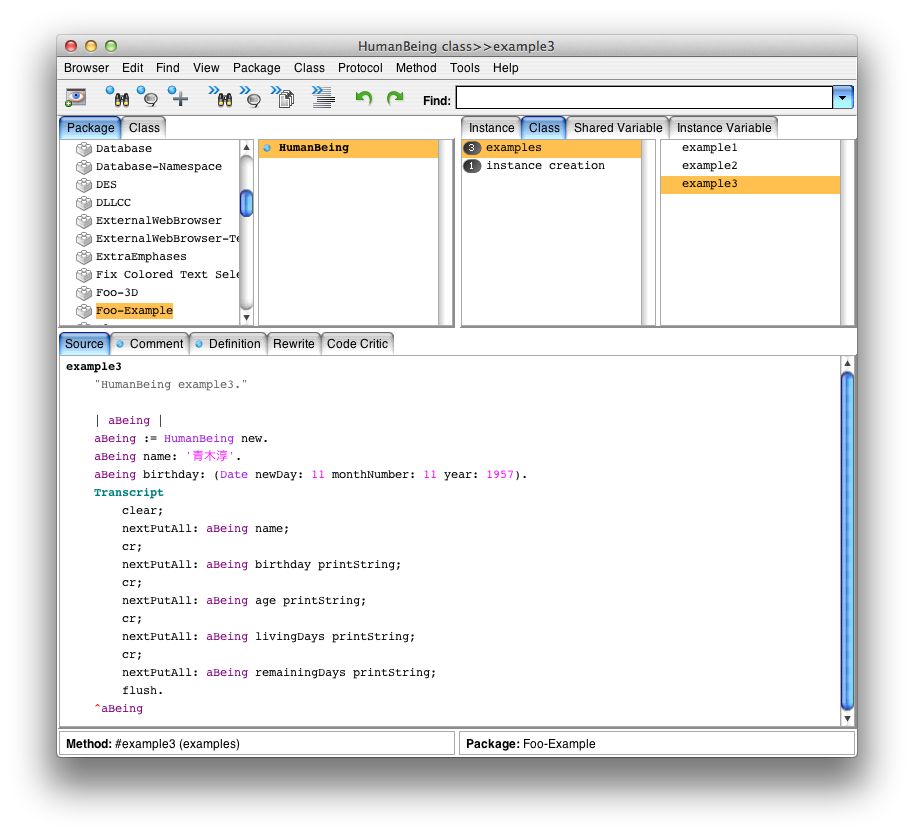Viewport: 914px width, 836px height.
Task: Click the package list scrollbar thumb
Action: [247, 203]
